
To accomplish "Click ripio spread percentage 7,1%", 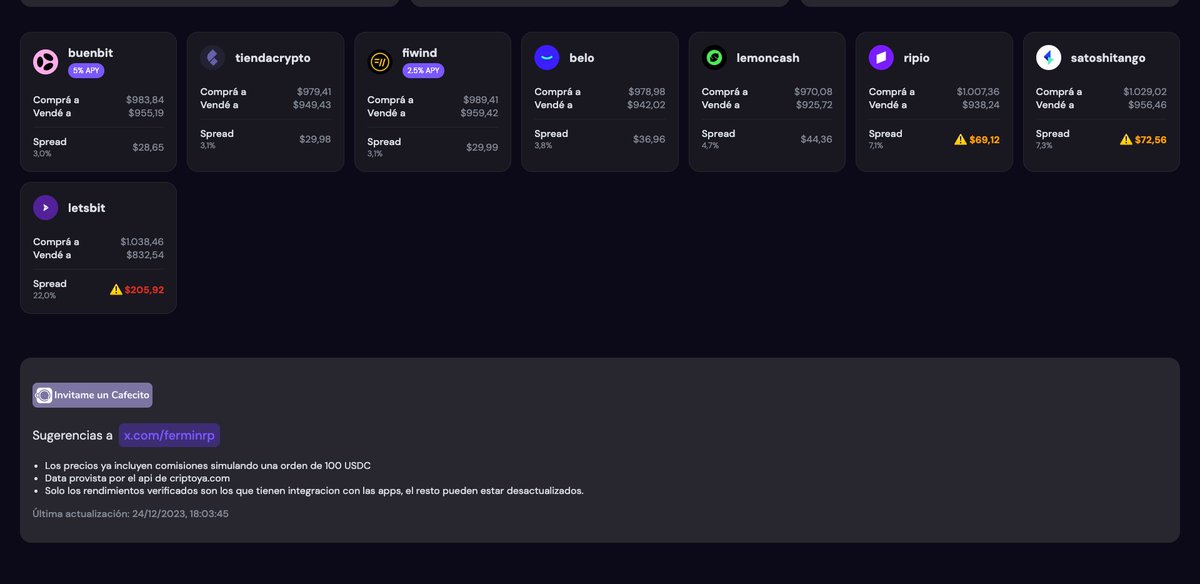I will click(876, 146).
